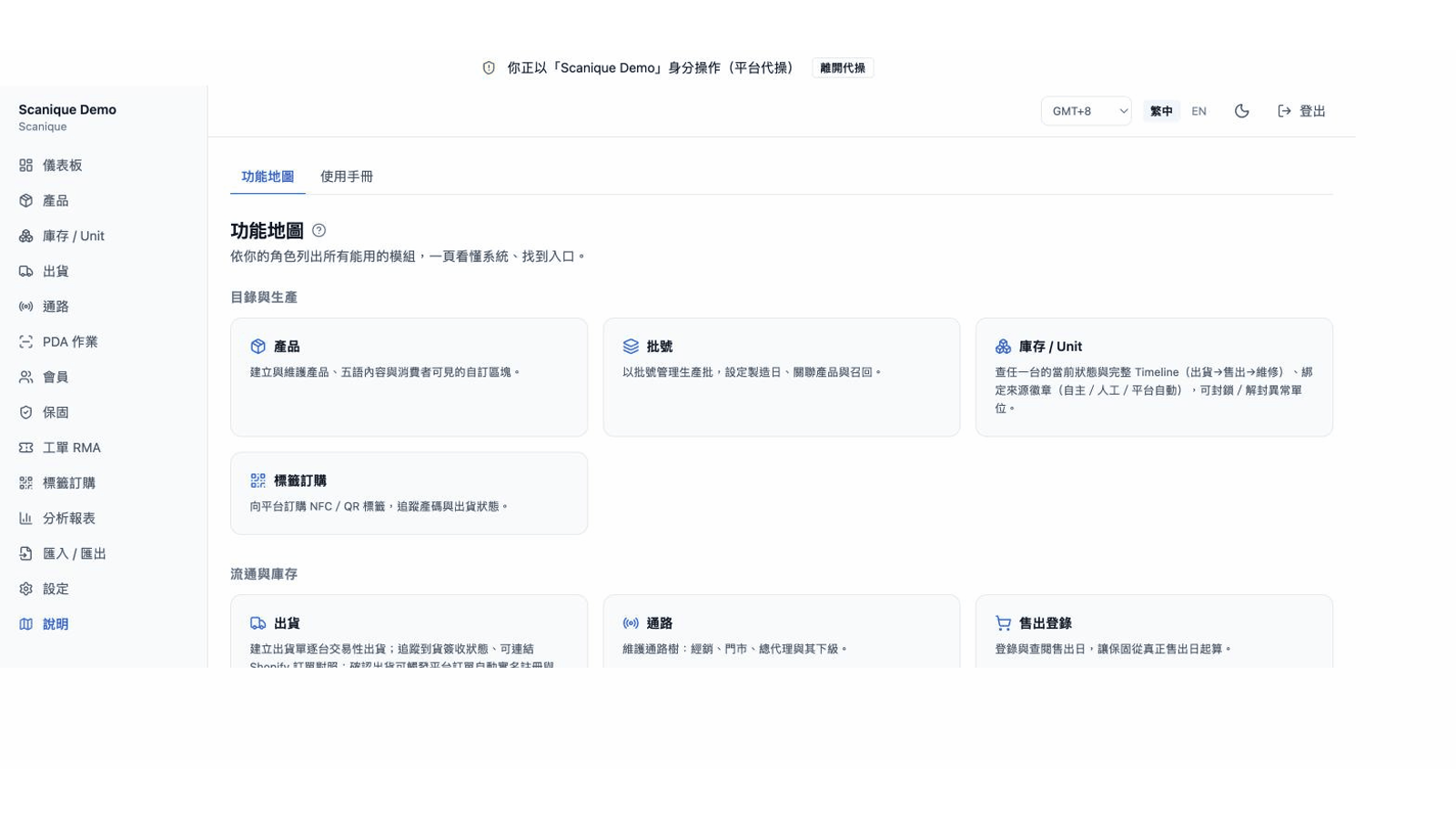Click the 依你的角色列出 page subtitle
The image size is (1456, 819).
(409, 257)
